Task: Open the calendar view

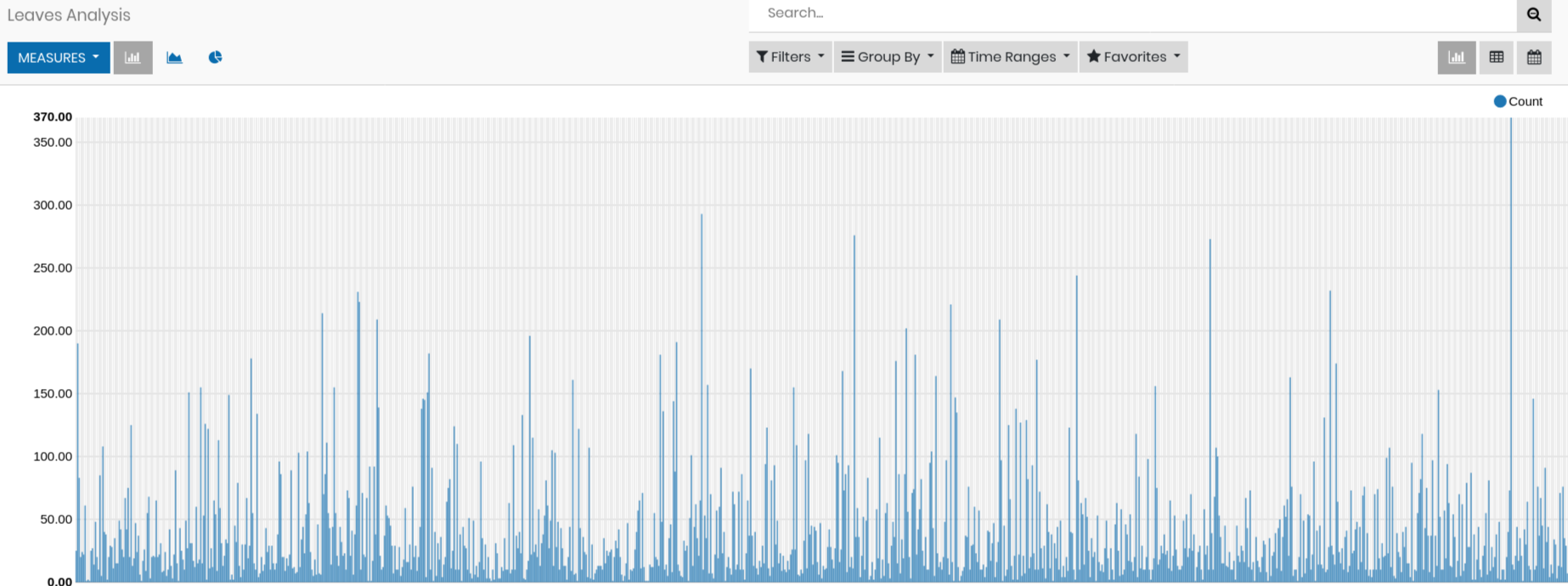Action: tap(1533, 58)
